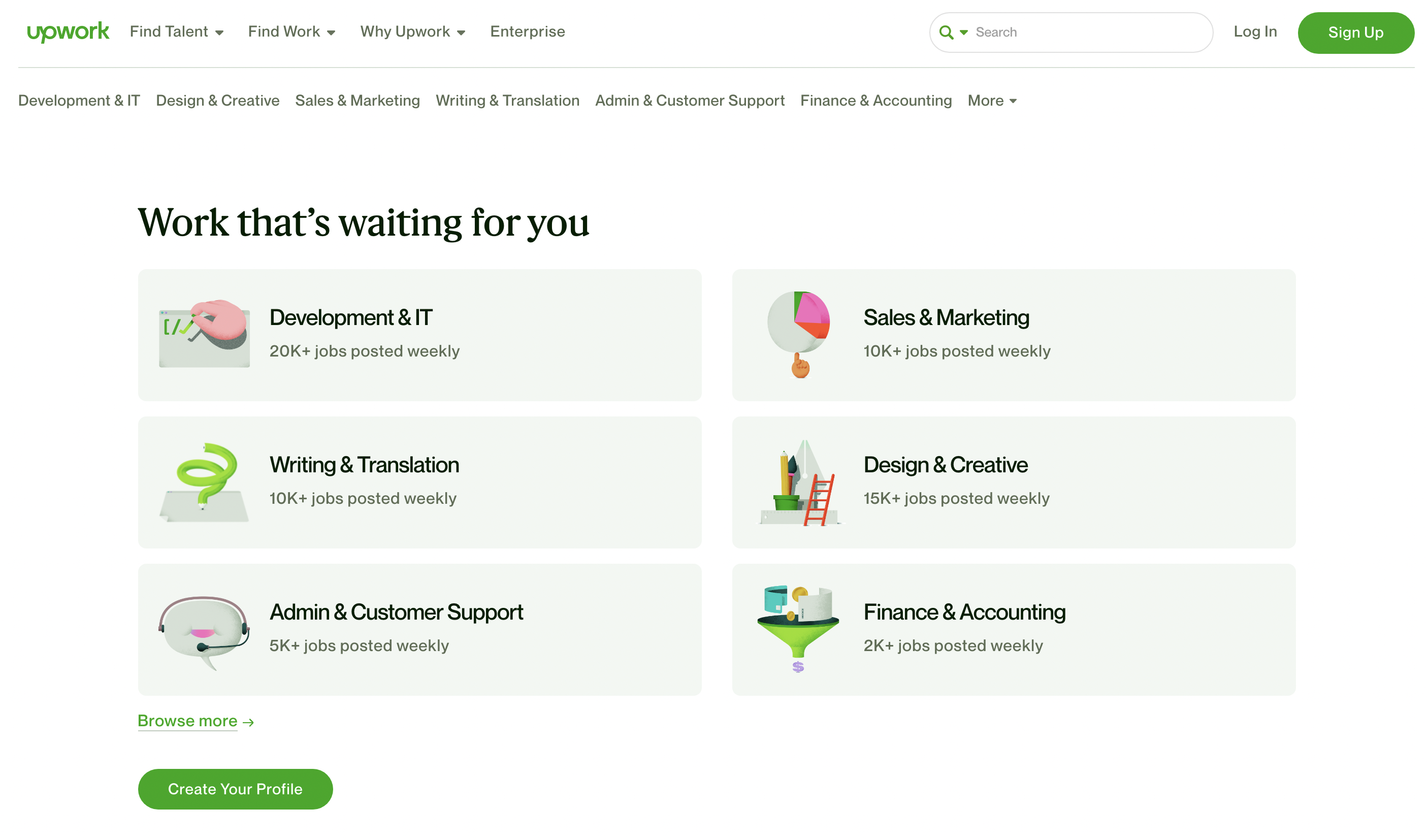Click the Upwork logo in the top left
This screenshot has width=1428, height=840.
coord(67,31)
